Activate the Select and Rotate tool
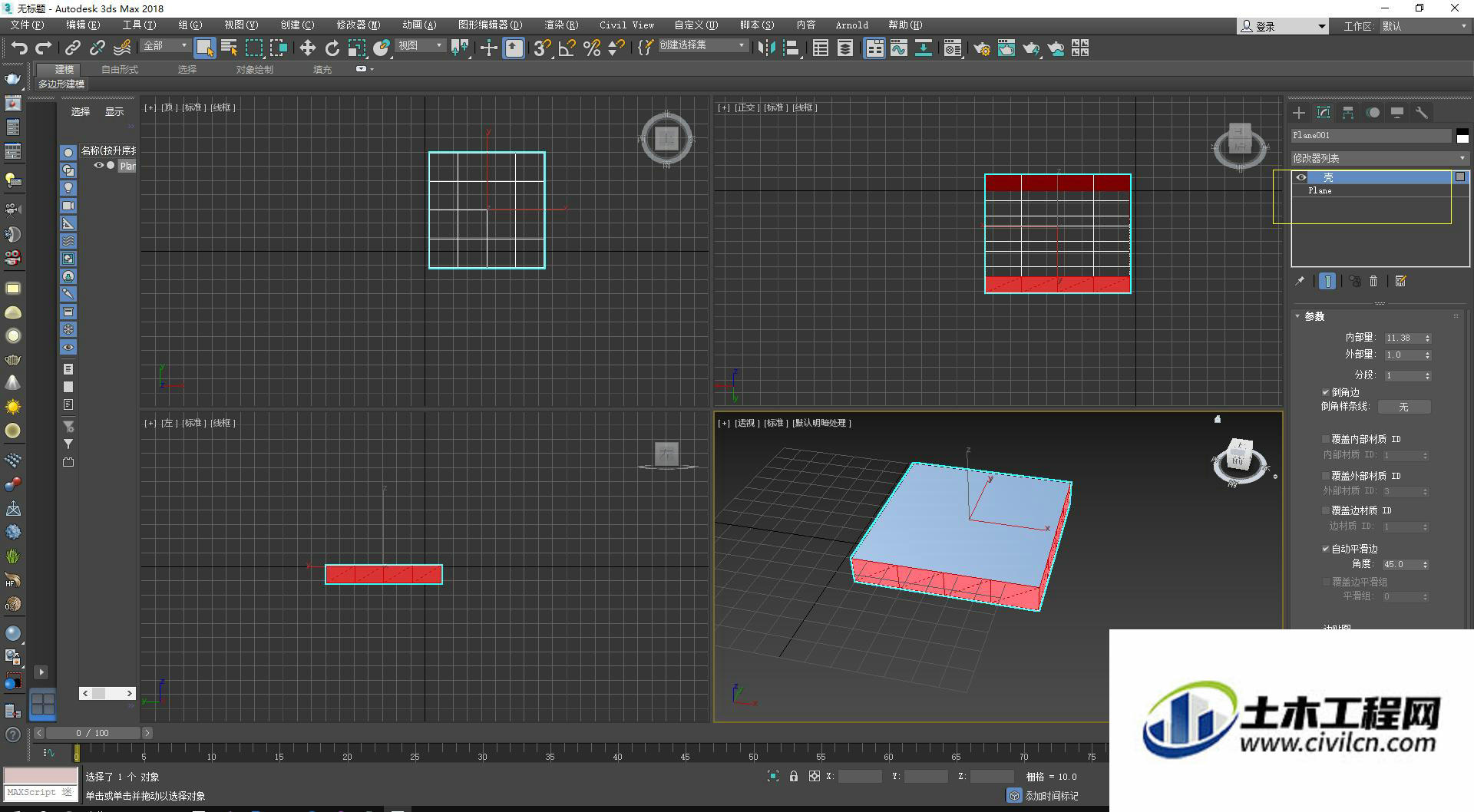The height and width of the screenshot is (812, 1474). pyautogui.click(x=332, y=48)
